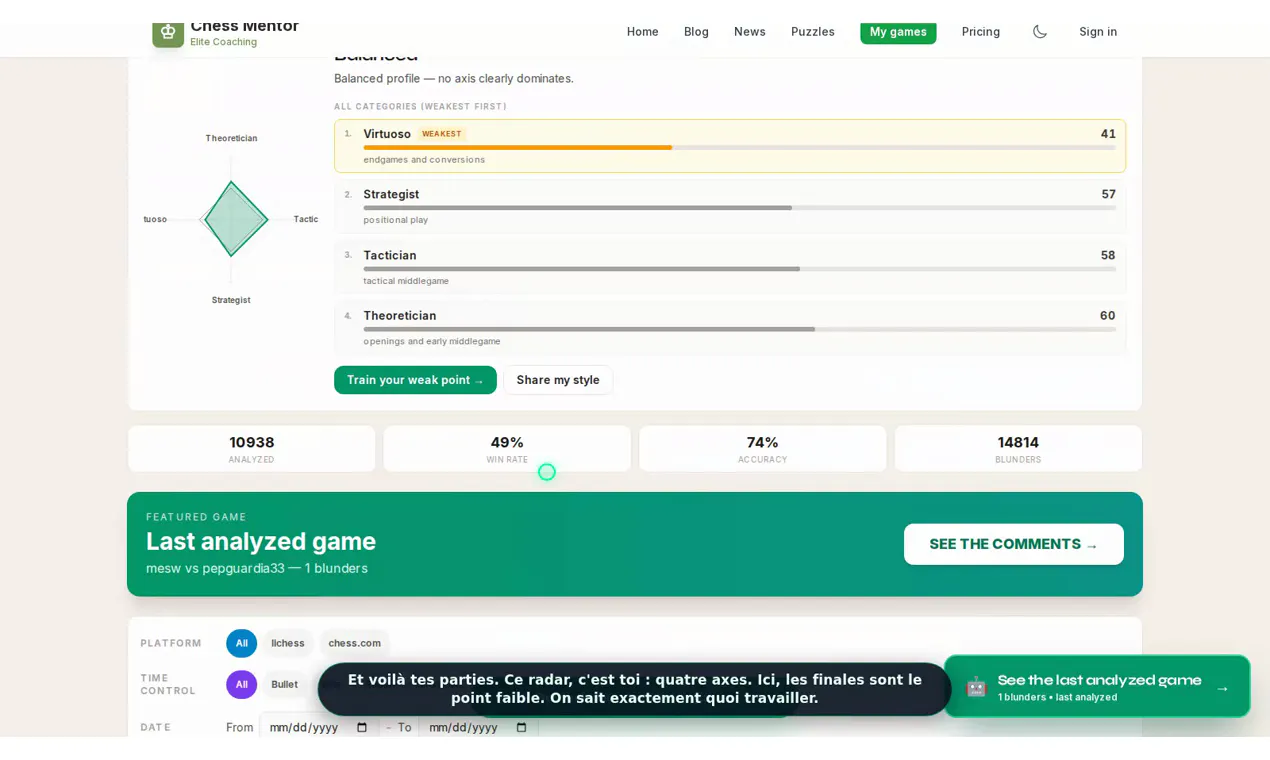This screenshot has width=1270, height=760.
Task: Click the WEAKEST badge next to Virtuoso
Action: click(442, 134)
